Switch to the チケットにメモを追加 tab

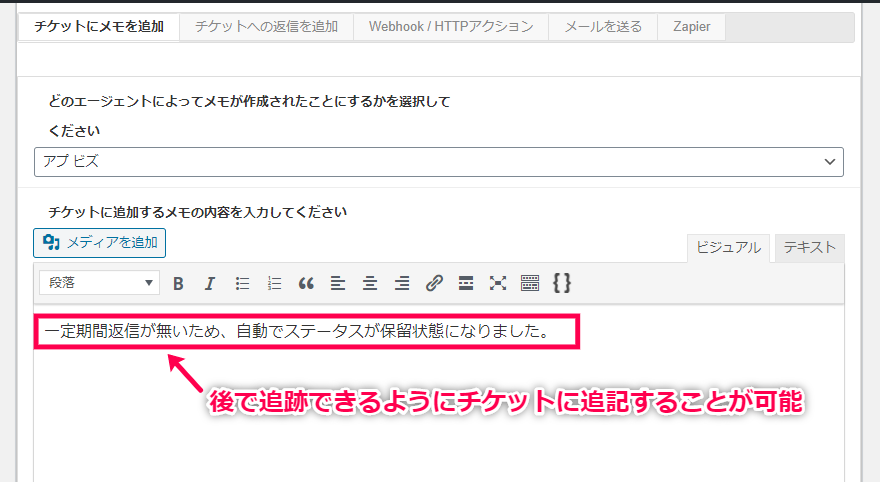[x=99, y=26]
